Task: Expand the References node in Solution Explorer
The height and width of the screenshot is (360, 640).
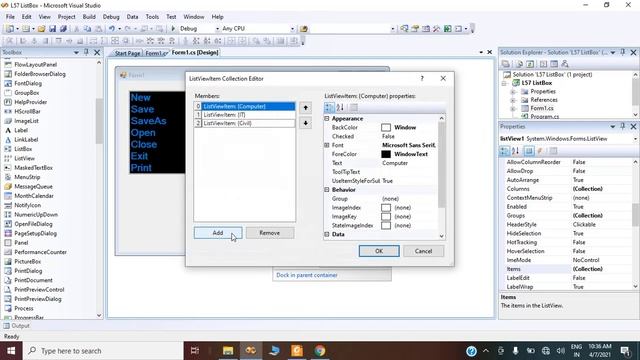Action: 513,100
